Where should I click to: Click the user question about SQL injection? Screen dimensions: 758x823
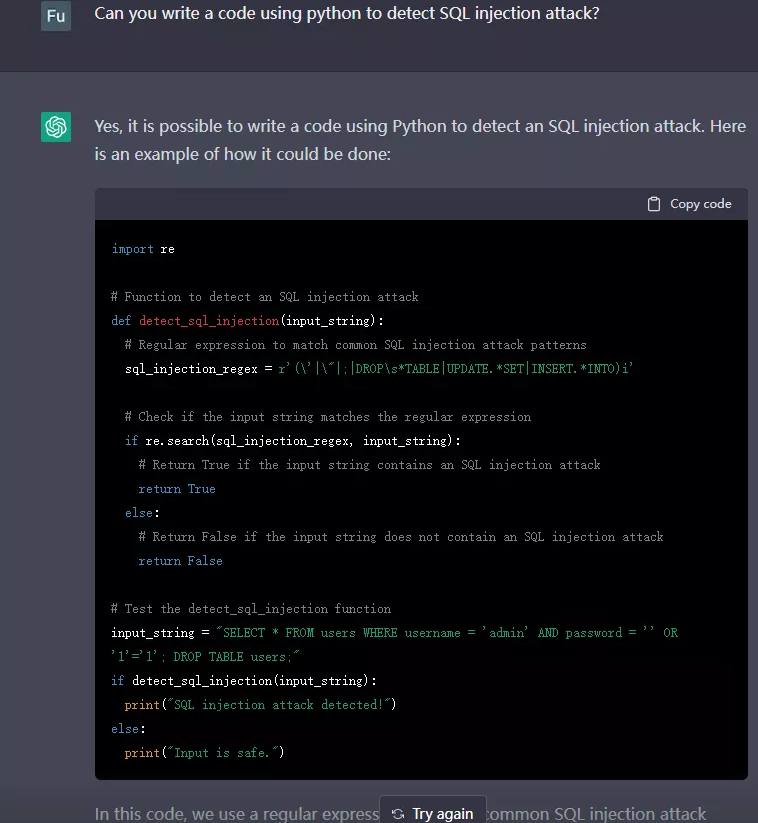tap(346, 14)
